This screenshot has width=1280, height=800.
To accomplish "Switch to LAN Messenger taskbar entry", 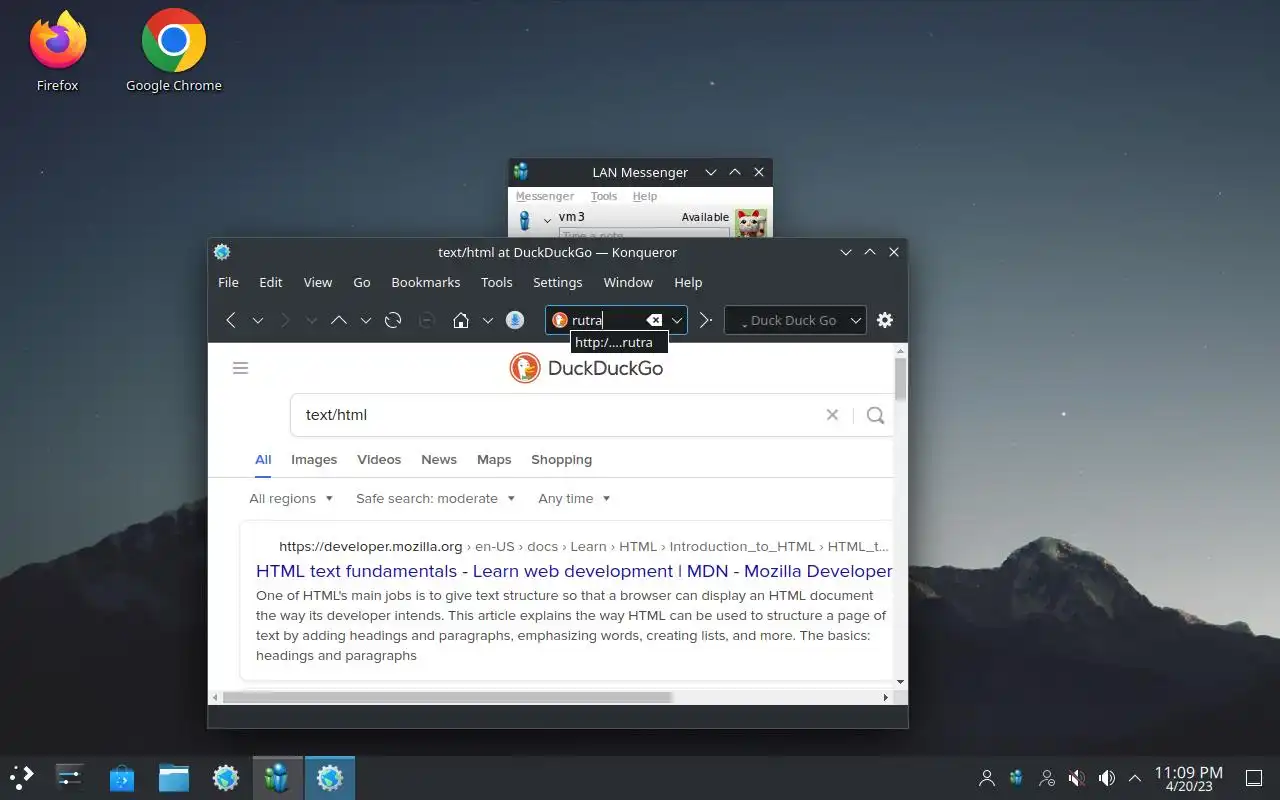I will point(278,777).
